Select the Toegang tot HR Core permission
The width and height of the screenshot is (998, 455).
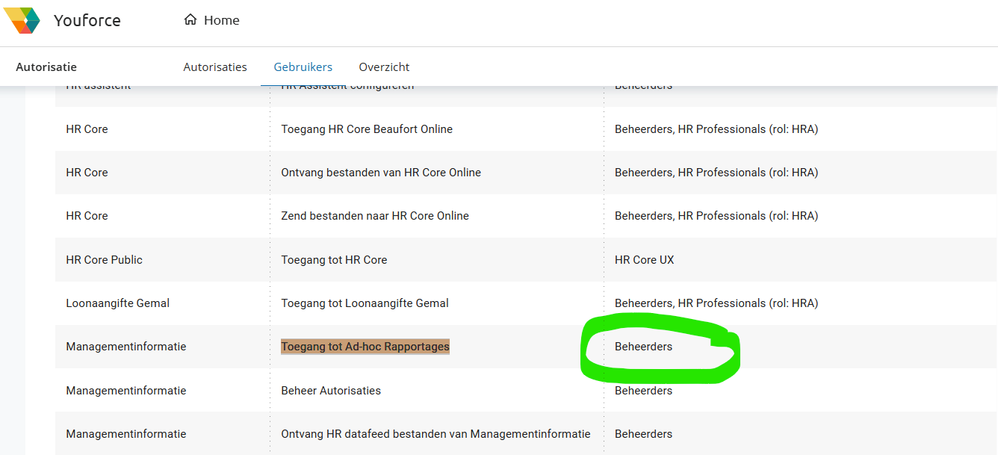[334, 260]
